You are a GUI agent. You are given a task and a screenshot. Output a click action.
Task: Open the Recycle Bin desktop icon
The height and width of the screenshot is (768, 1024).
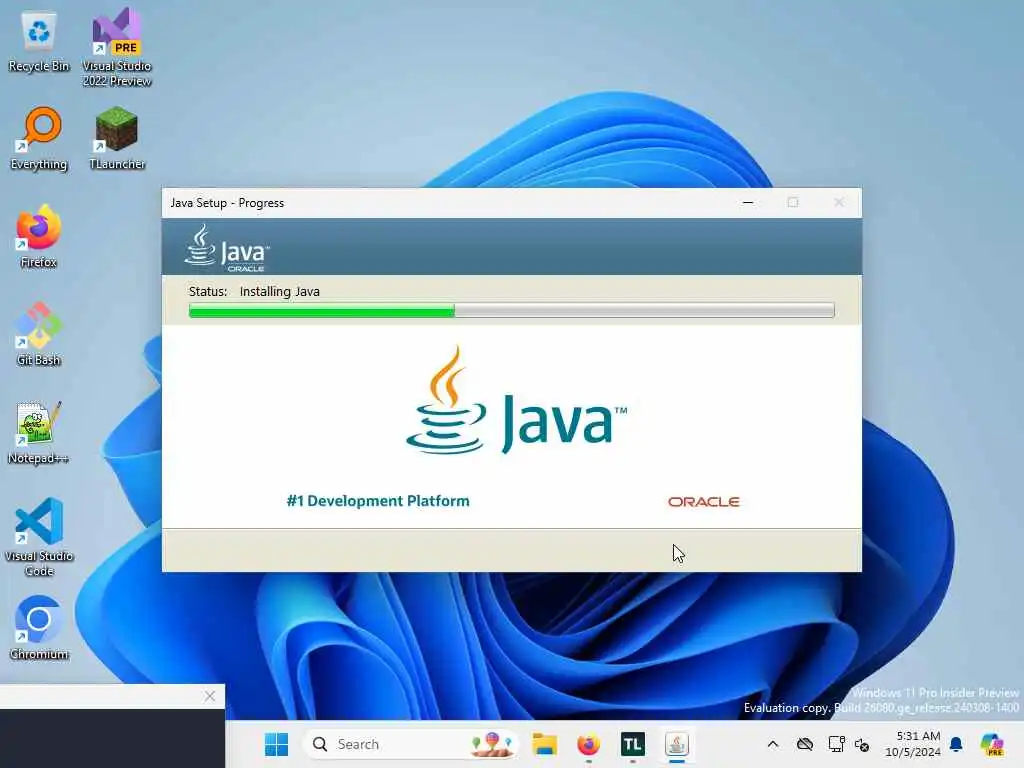39,42
